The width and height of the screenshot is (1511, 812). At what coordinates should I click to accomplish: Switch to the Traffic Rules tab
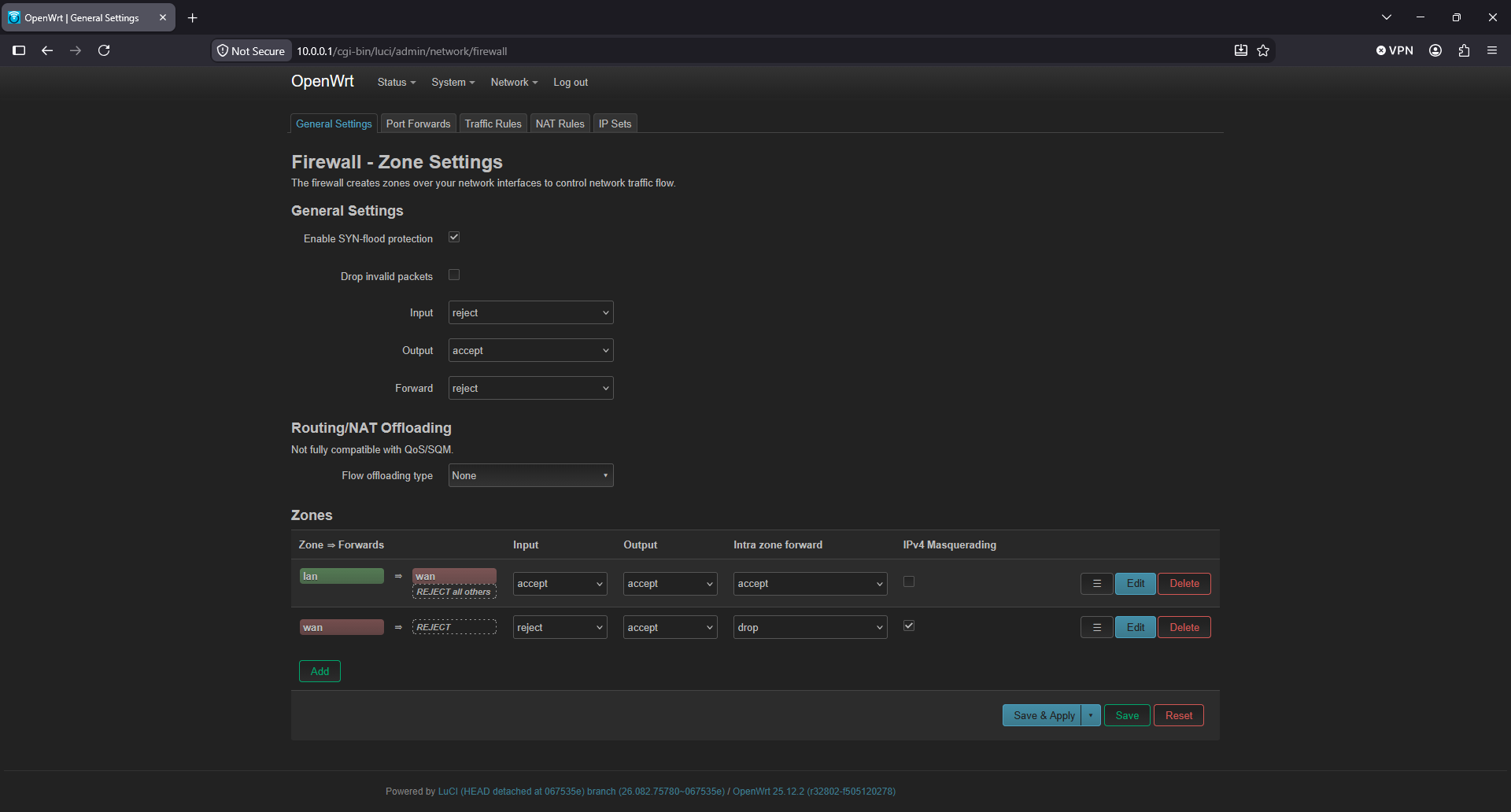pyautogui.click(x=493, y=124)
